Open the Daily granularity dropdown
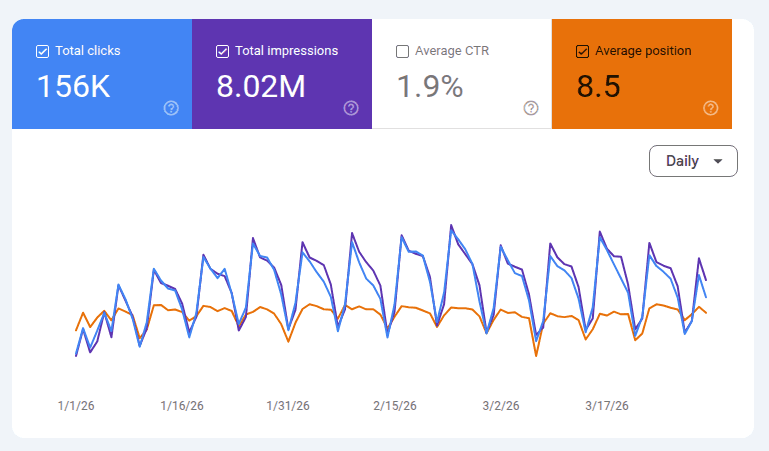Viewport: 769px width, 451px height. point(693,161)
